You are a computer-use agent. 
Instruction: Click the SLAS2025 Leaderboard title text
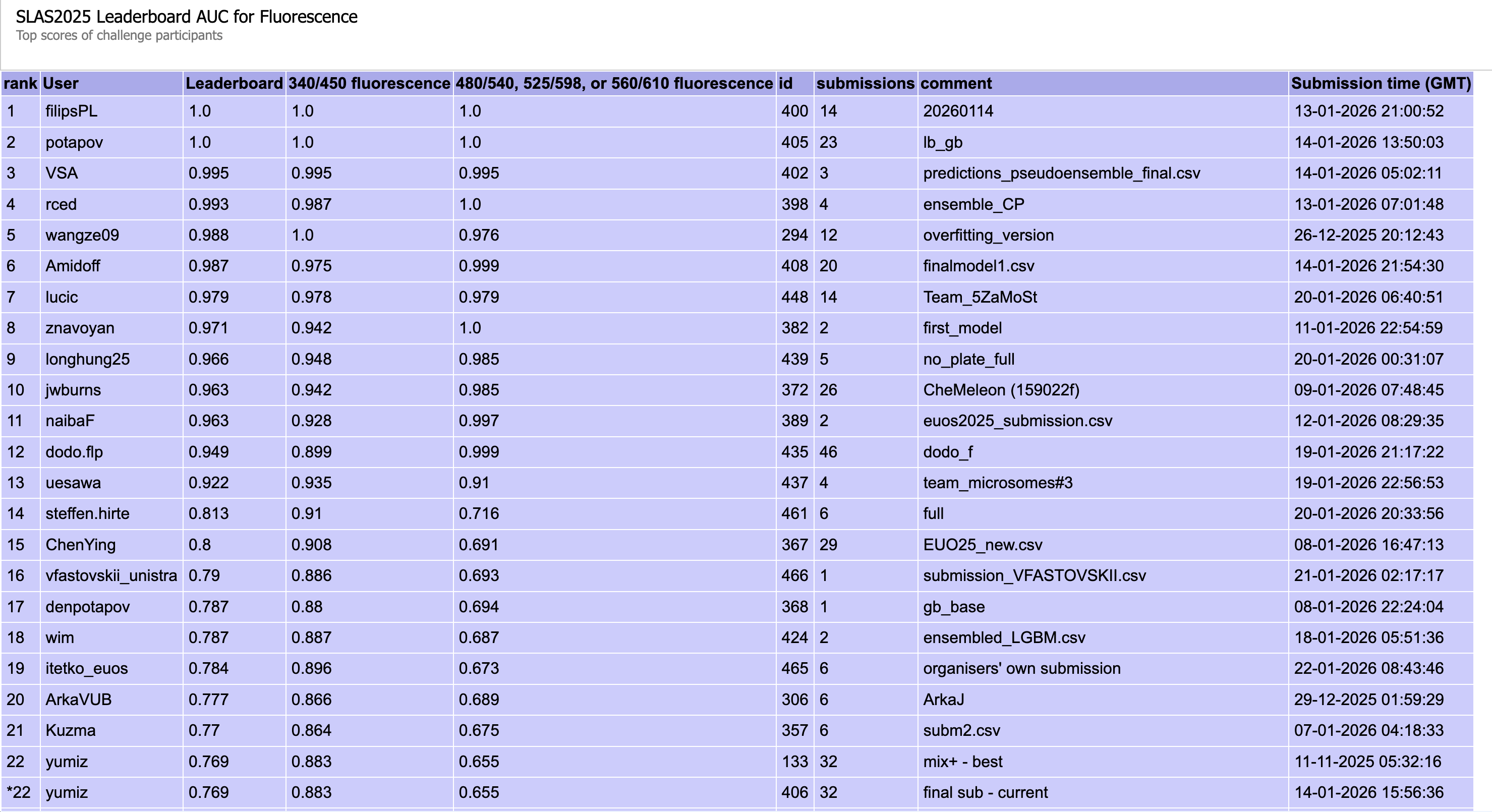pos(187,17)
